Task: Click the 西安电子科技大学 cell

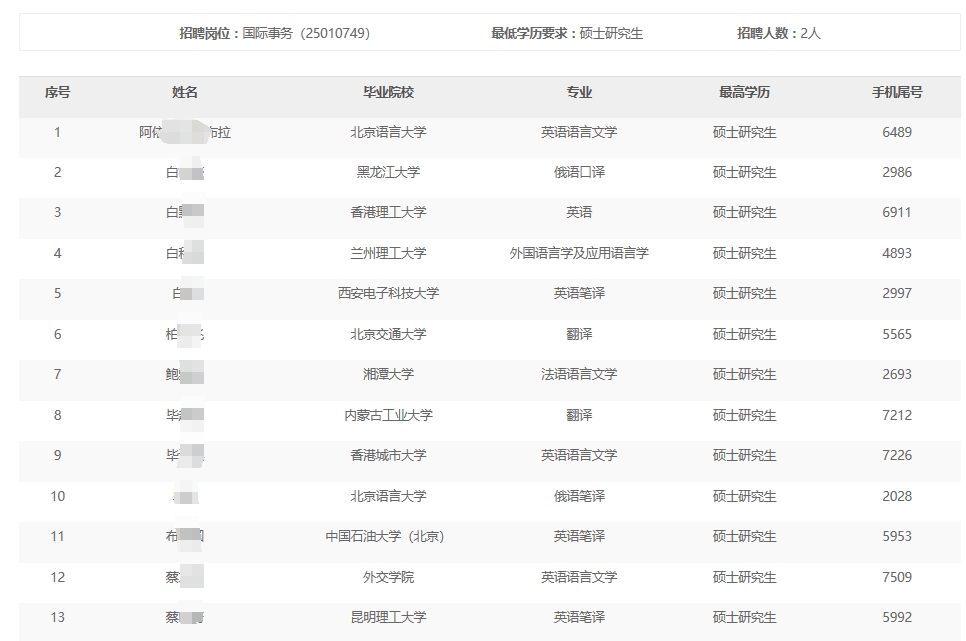Action: coord(388,293)
